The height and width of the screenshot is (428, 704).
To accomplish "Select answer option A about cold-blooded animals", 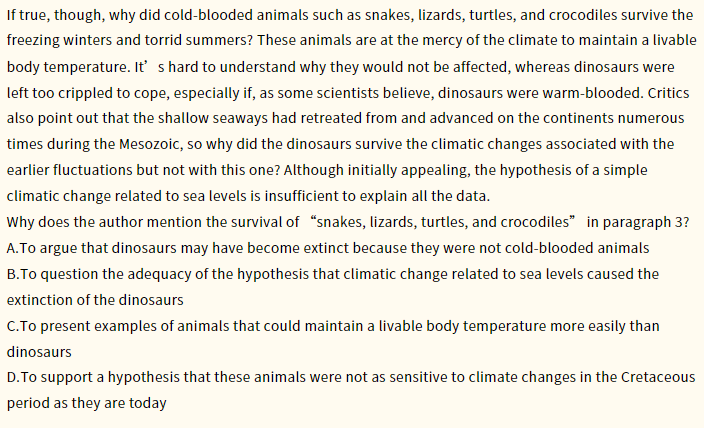I will point(328,248).
